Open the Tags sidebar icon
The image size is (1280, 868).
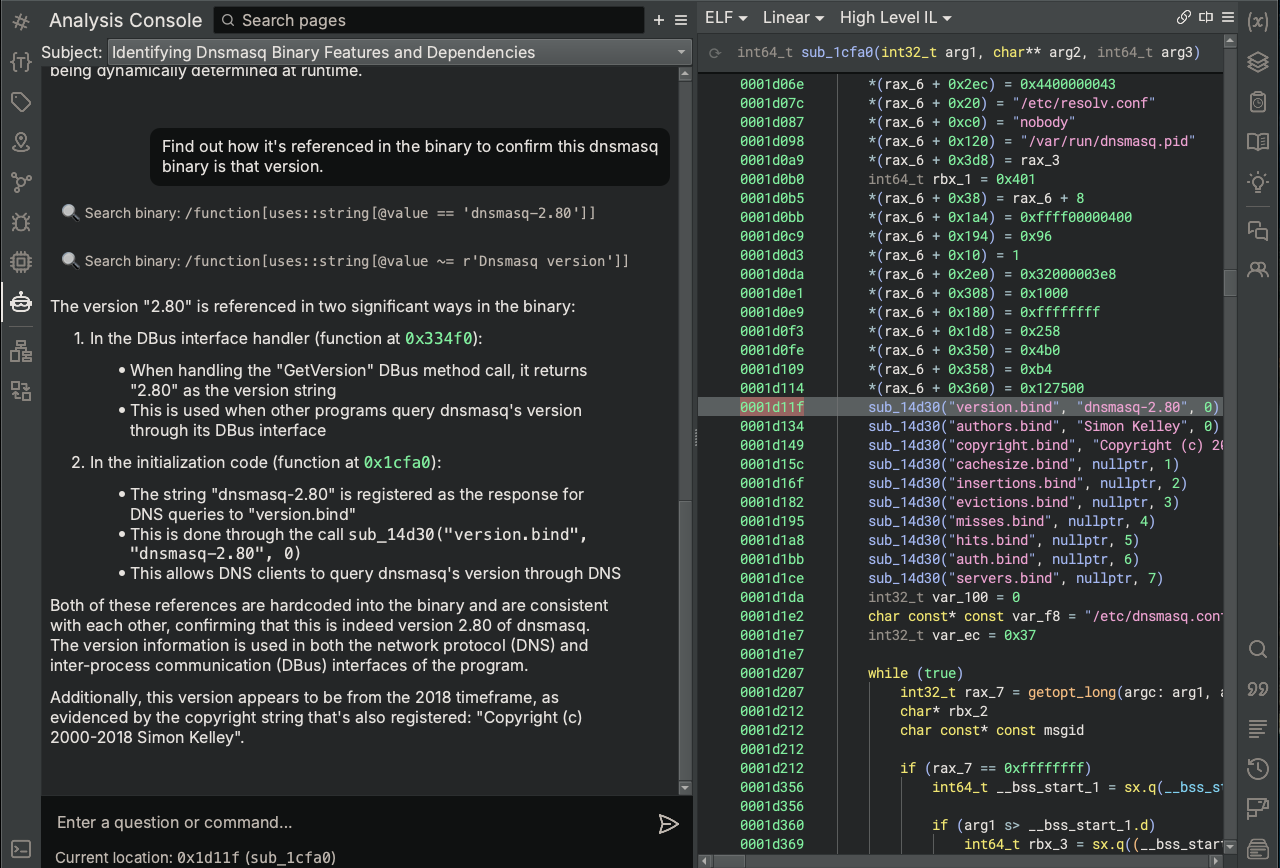click(x=20, y=102)
